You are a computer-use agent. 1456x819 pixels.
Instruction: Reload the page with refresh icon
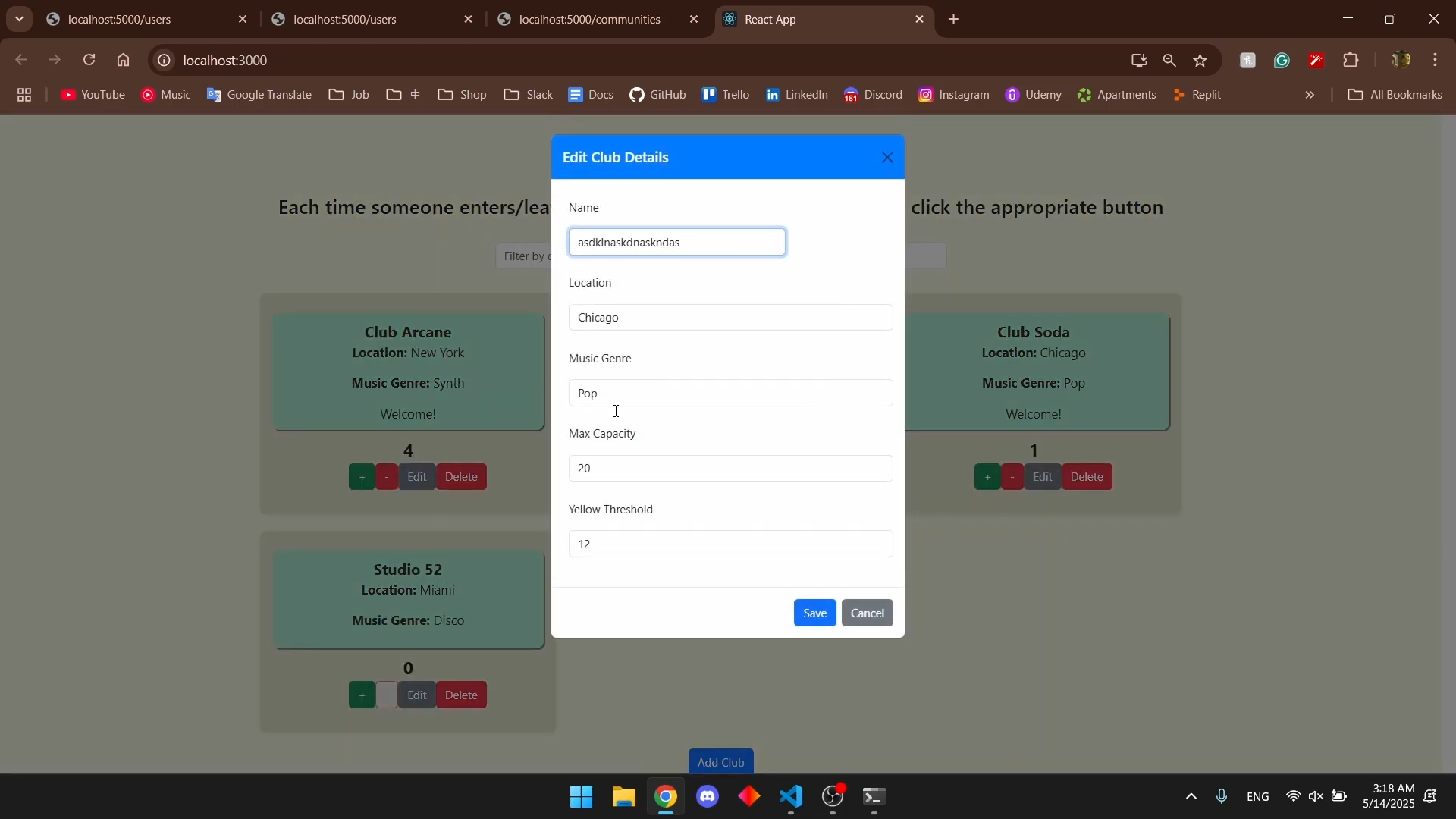point(89,60)
